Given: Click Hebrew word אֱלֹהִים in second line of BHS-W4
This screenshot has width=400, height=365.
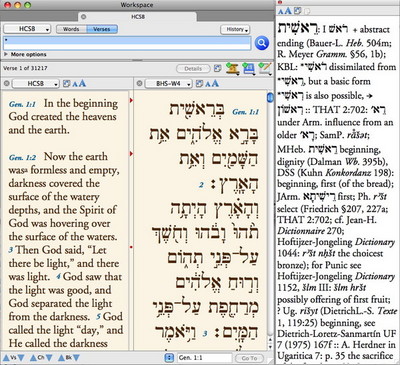Looking at the screenshot, I should (198, 134).
